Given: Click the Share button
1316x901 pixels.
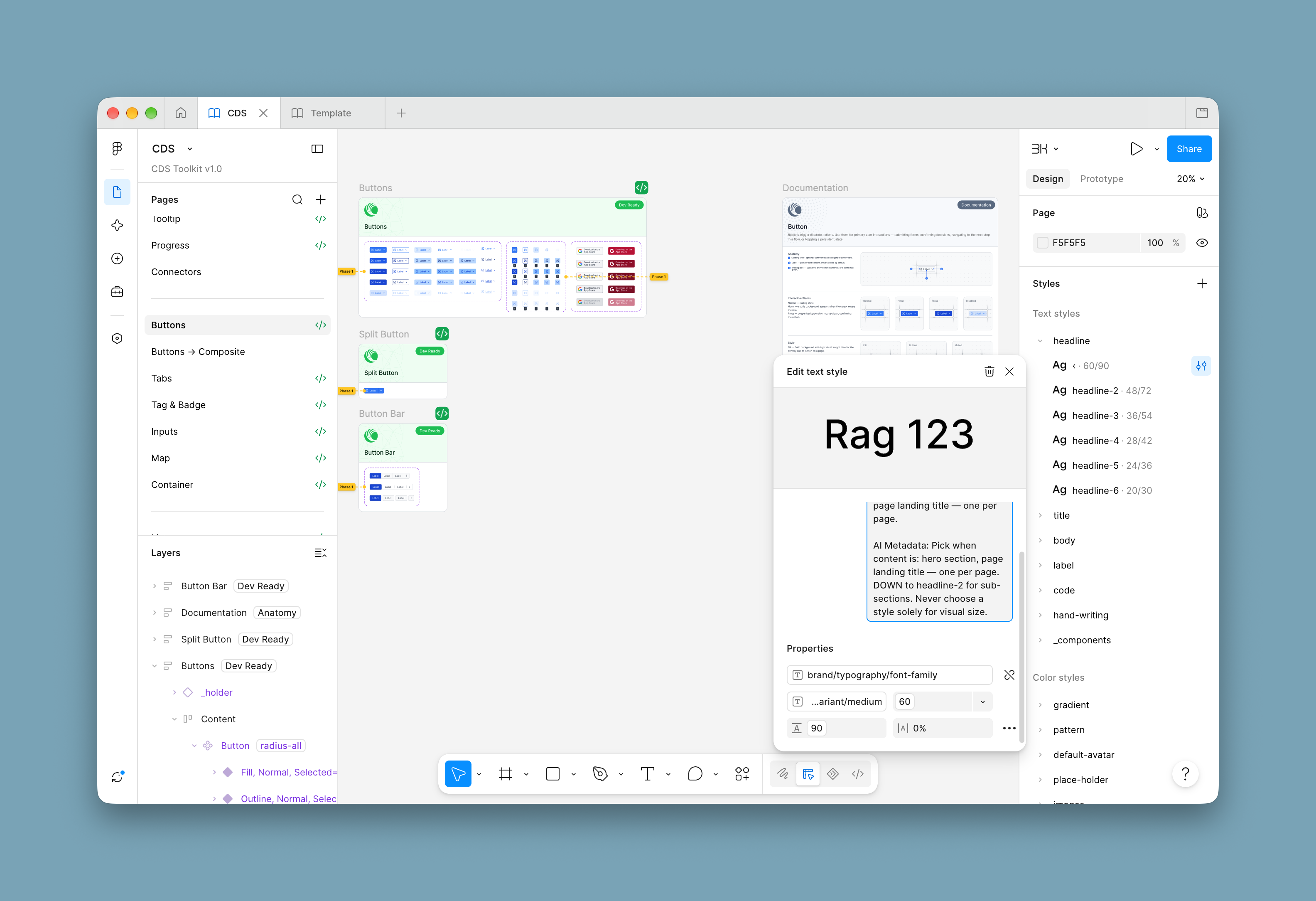Looking at the screenshot, I should 1189,148.
